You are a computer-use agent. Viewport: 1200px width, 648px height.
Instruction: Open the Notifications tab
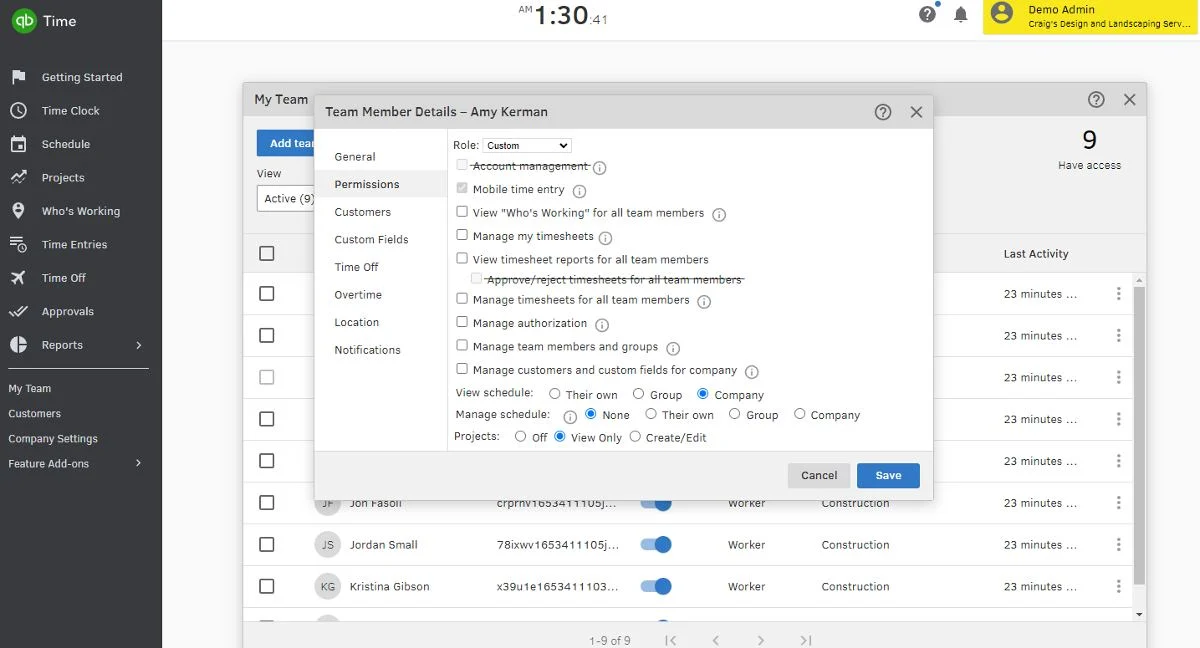[x=368, y=350]
